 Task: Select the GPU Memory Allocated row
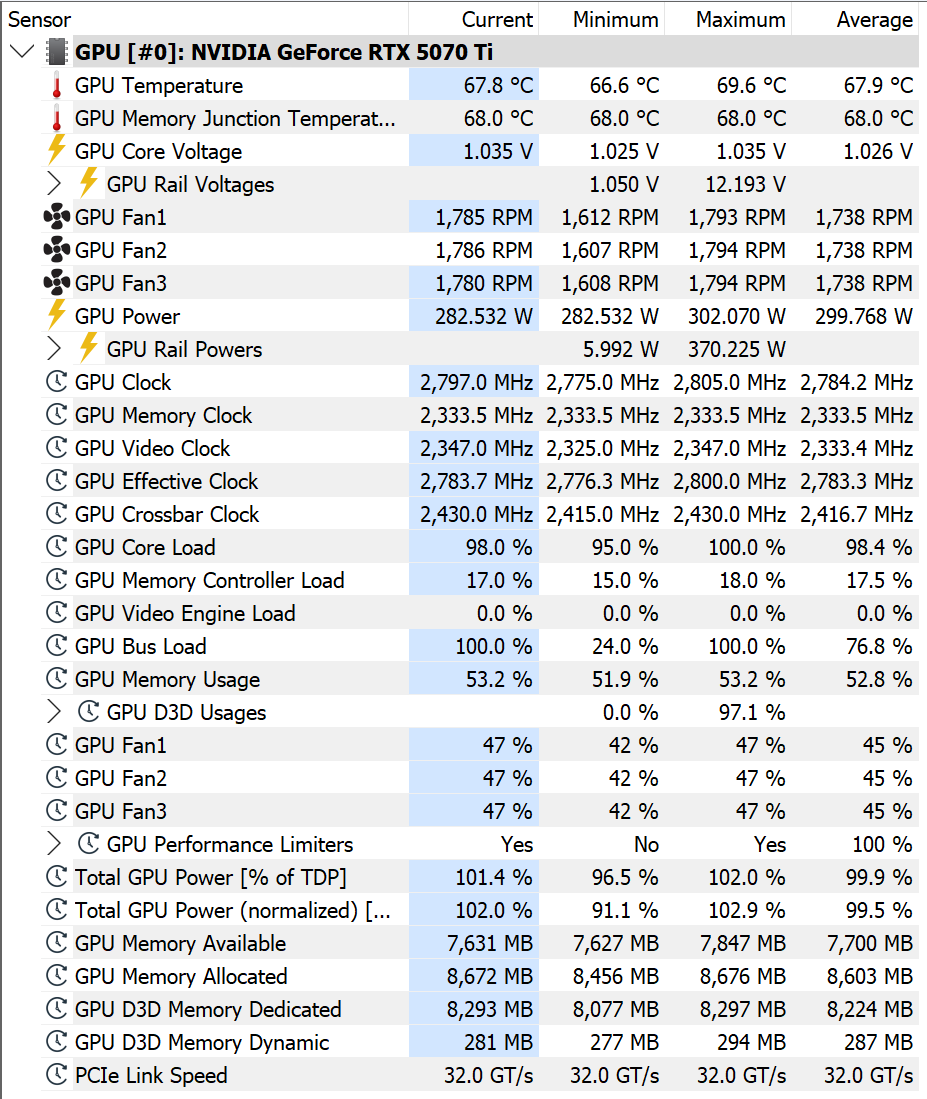(480, 976)
